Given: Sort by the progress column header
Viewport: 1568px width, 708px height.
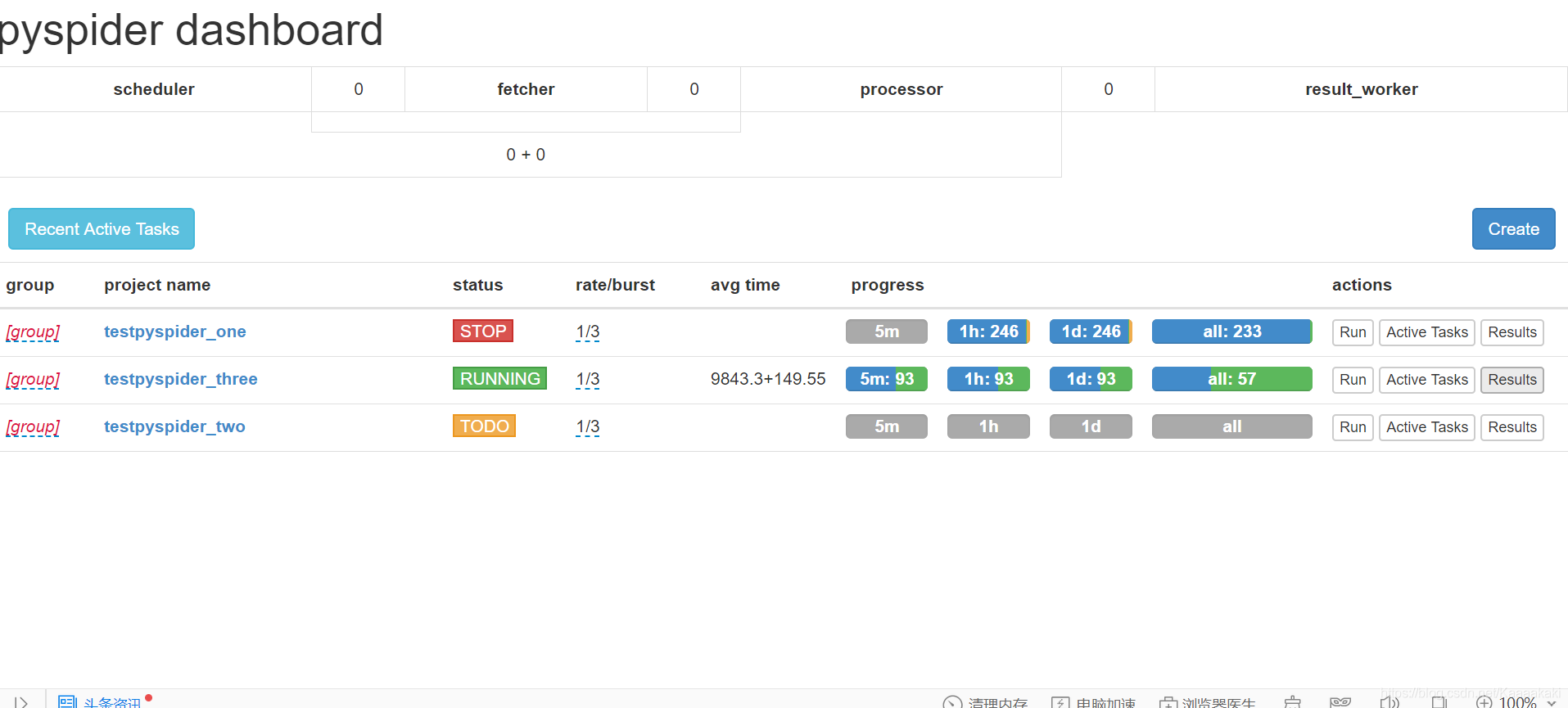Looking at the screenshot, I should click(888, 285).
